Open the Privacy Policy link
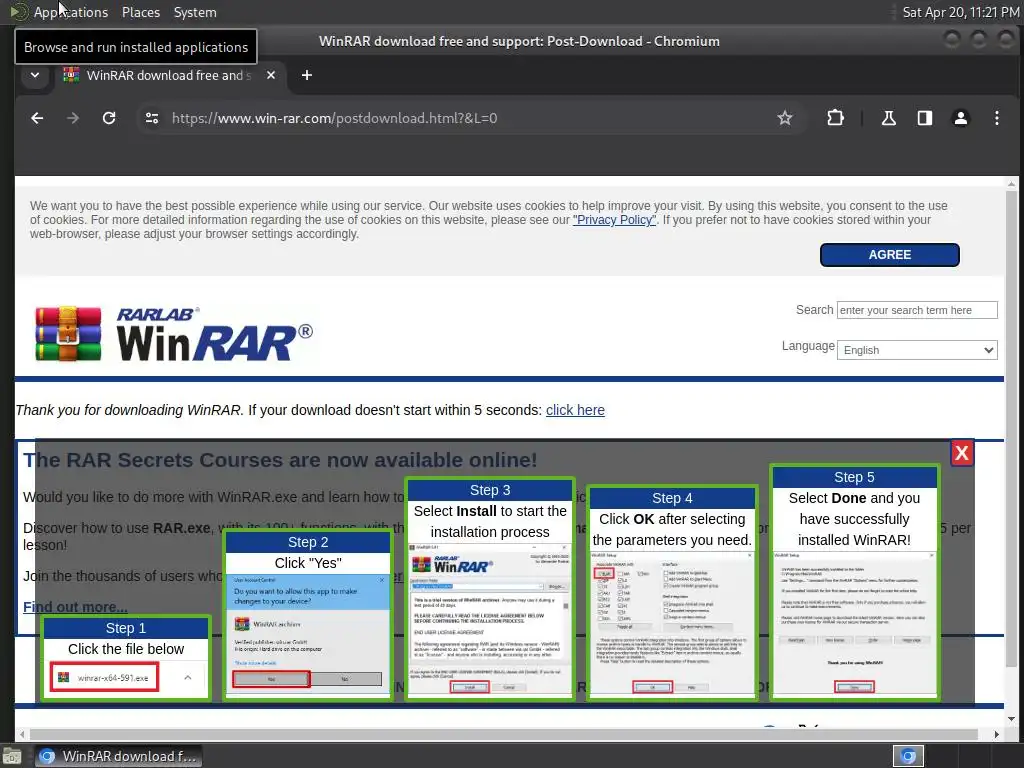The image size is (1024, 768). 615,220
